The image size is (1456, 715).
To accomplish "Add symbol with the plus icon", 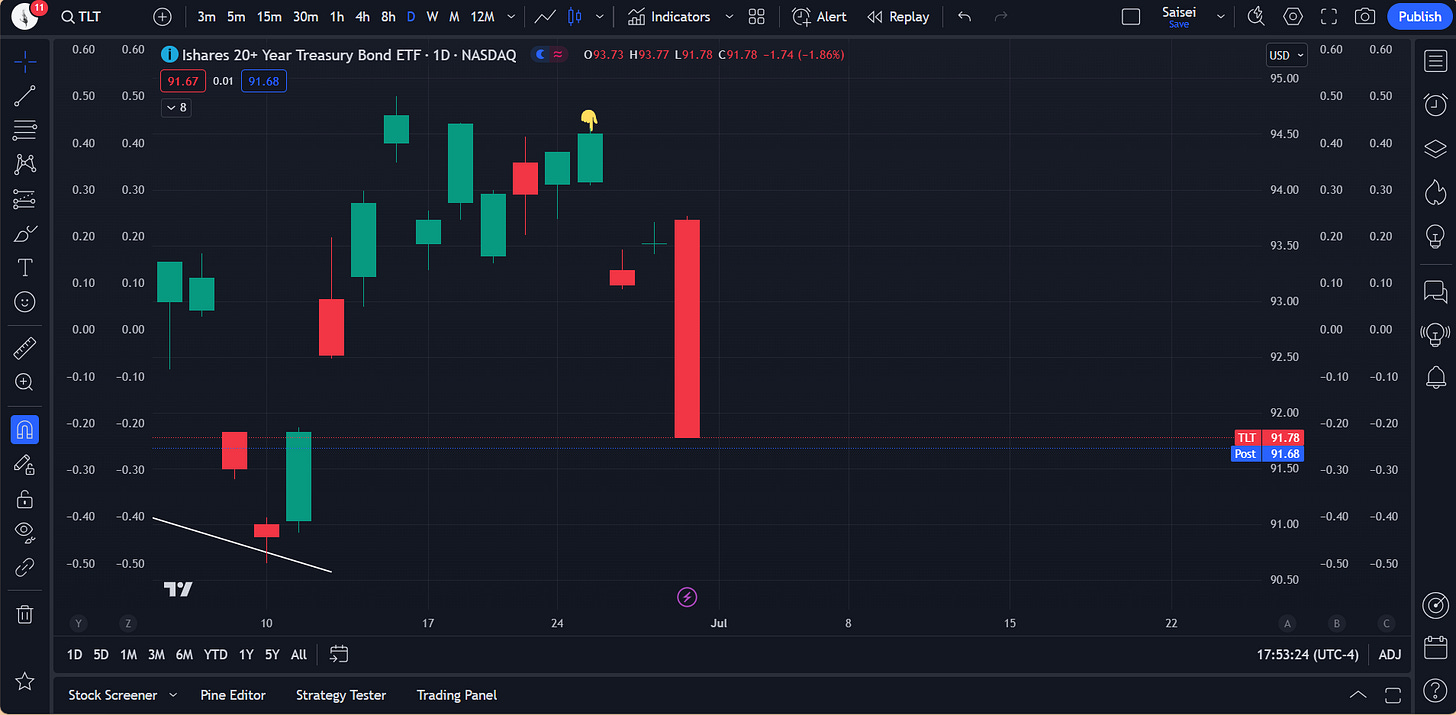I will tap(162, 17).
